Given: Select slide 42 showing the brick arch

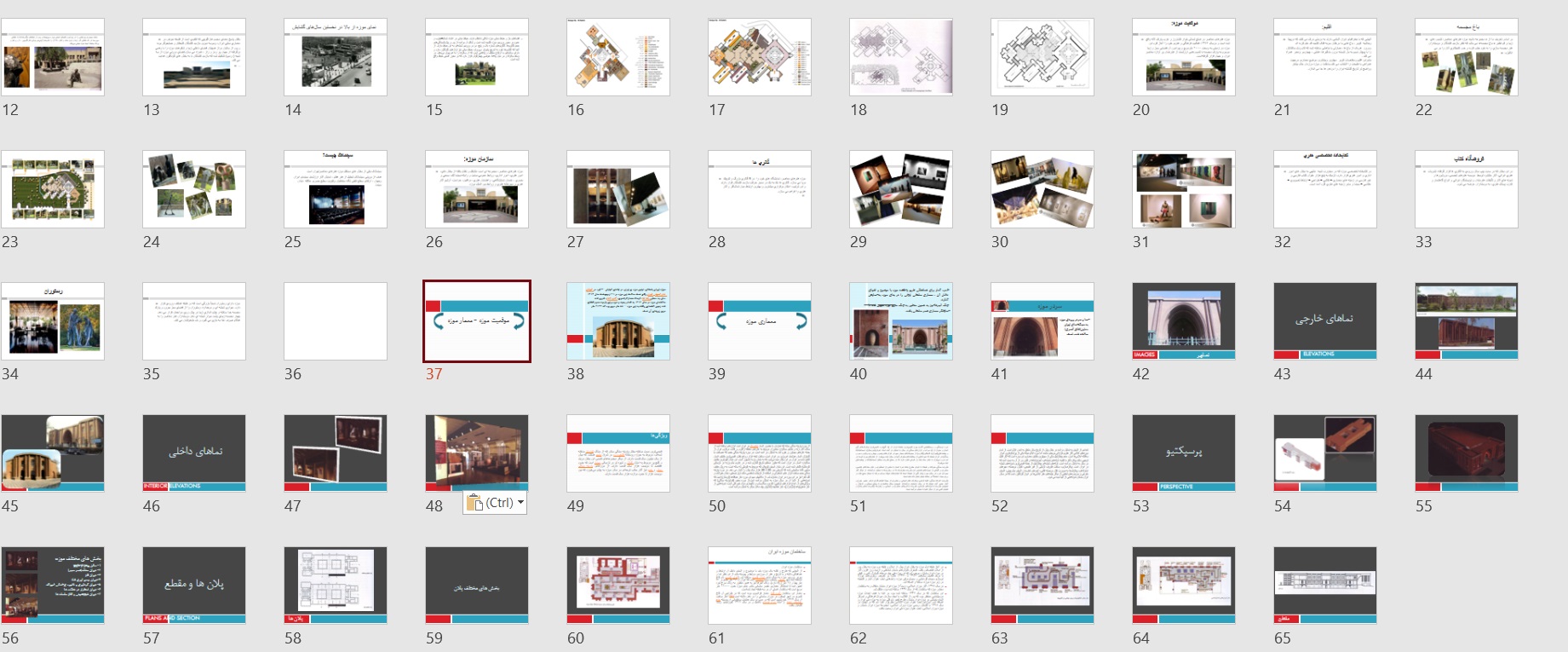Looking at the screenshot, I should (x=1183, y=321).
